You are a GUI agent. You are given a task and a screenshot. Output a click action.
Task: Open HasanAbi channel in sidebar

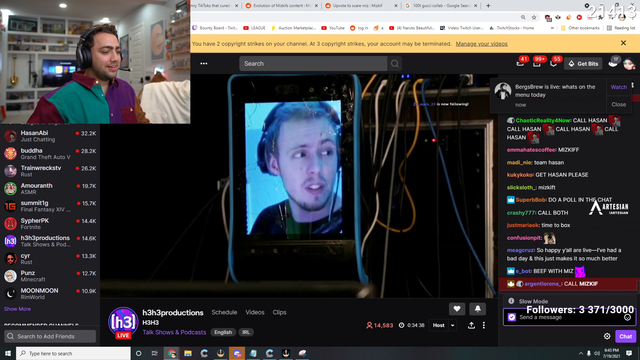[x=50, y=136]
